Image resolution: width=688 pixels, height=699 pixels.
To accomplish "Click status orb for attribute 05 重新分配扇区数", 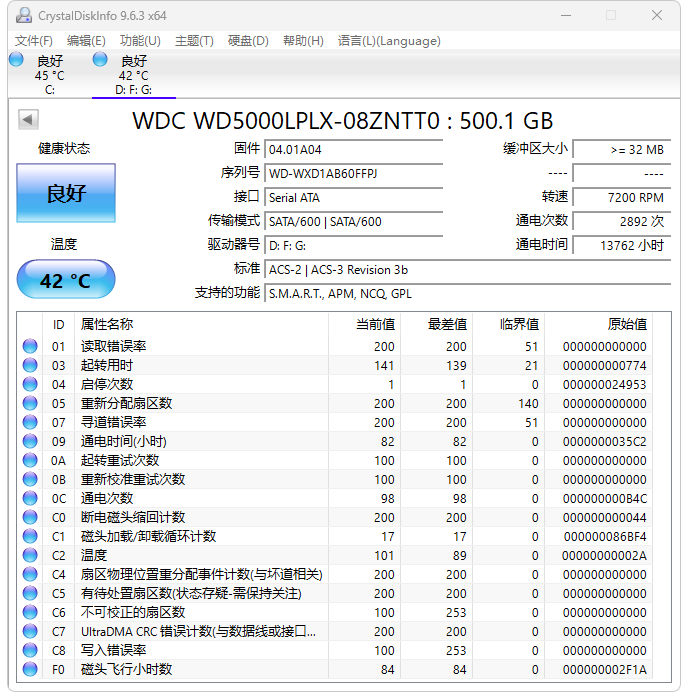I will 30,403.
